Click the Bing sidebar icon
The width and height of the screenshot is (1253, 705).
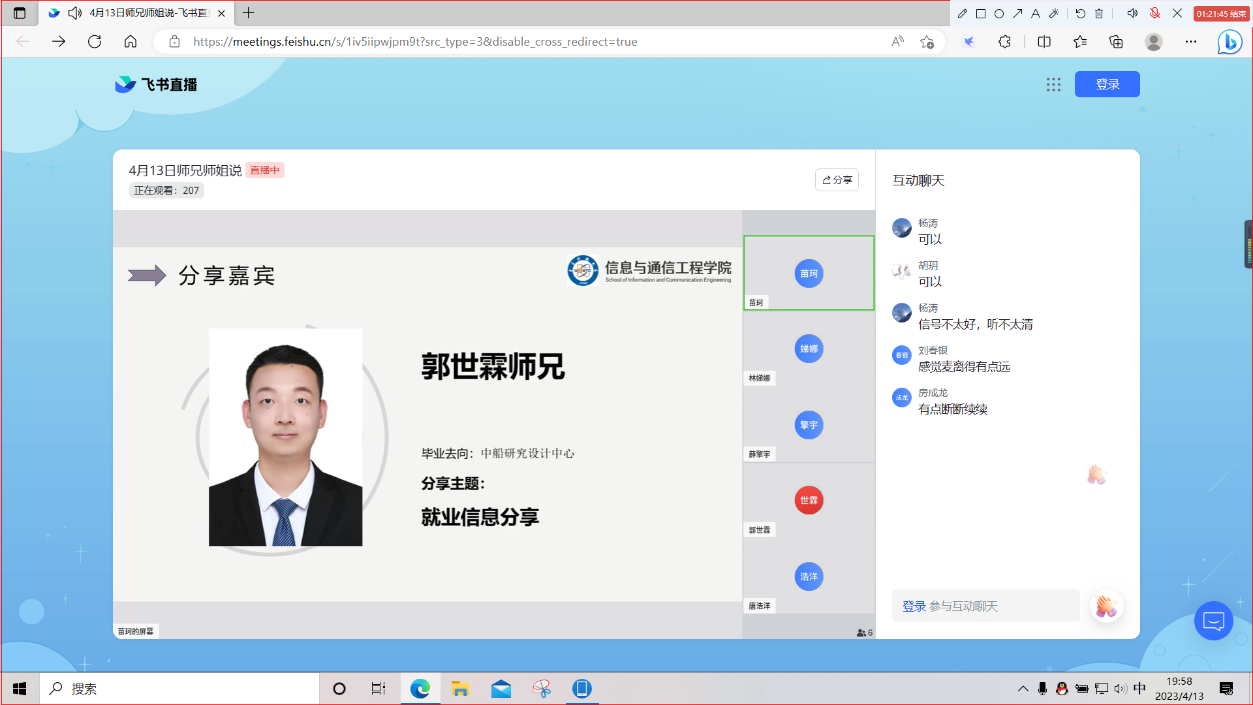point(1229,42)
